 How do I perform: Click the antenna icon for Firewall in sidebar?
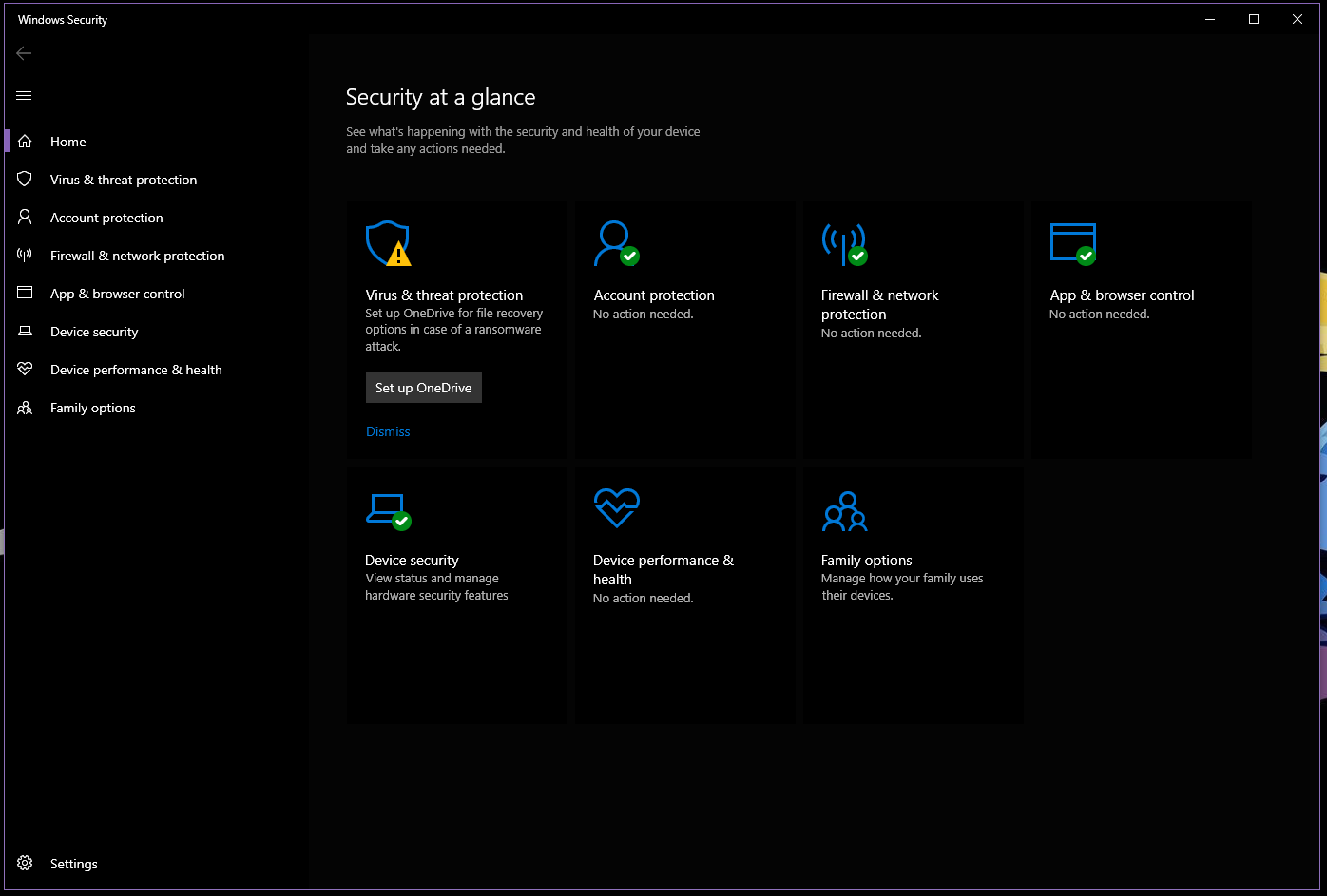(x=25, y=255)
